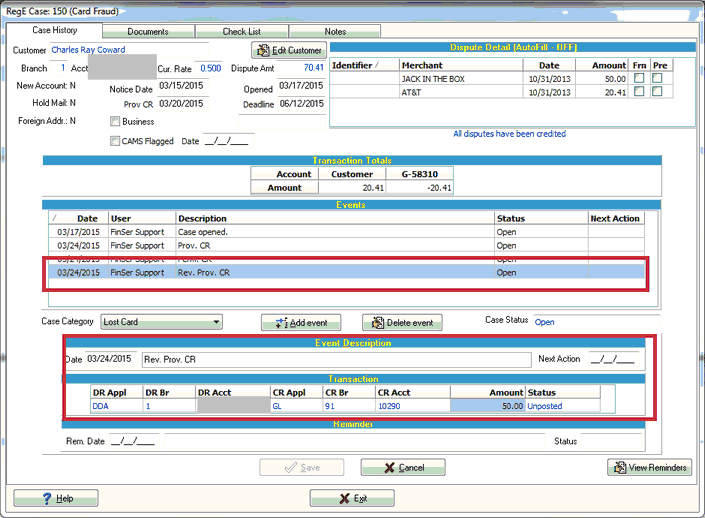Image resolution: width=705 pixels, height=518 pixels.
Task: Switch to the Notes tab
Action: point(335,31)
